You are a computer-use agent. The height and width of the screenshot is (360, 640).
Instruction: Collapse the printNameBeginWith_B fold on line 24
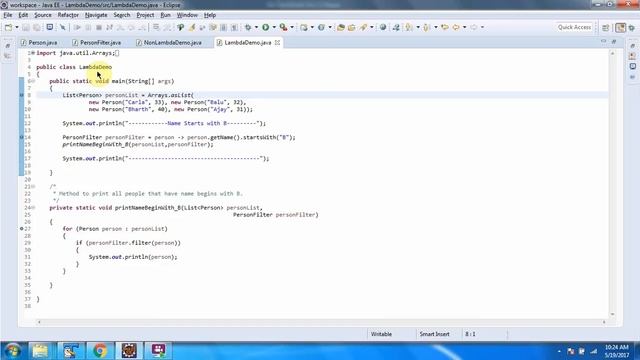pos(33,208)
